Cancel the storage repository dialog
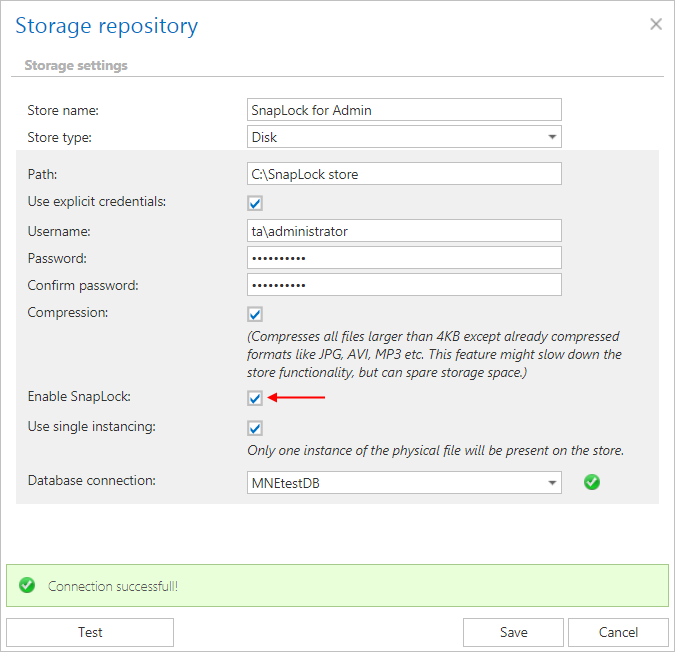This screenshot has width=675, height=652. click(x=618, y=632)
